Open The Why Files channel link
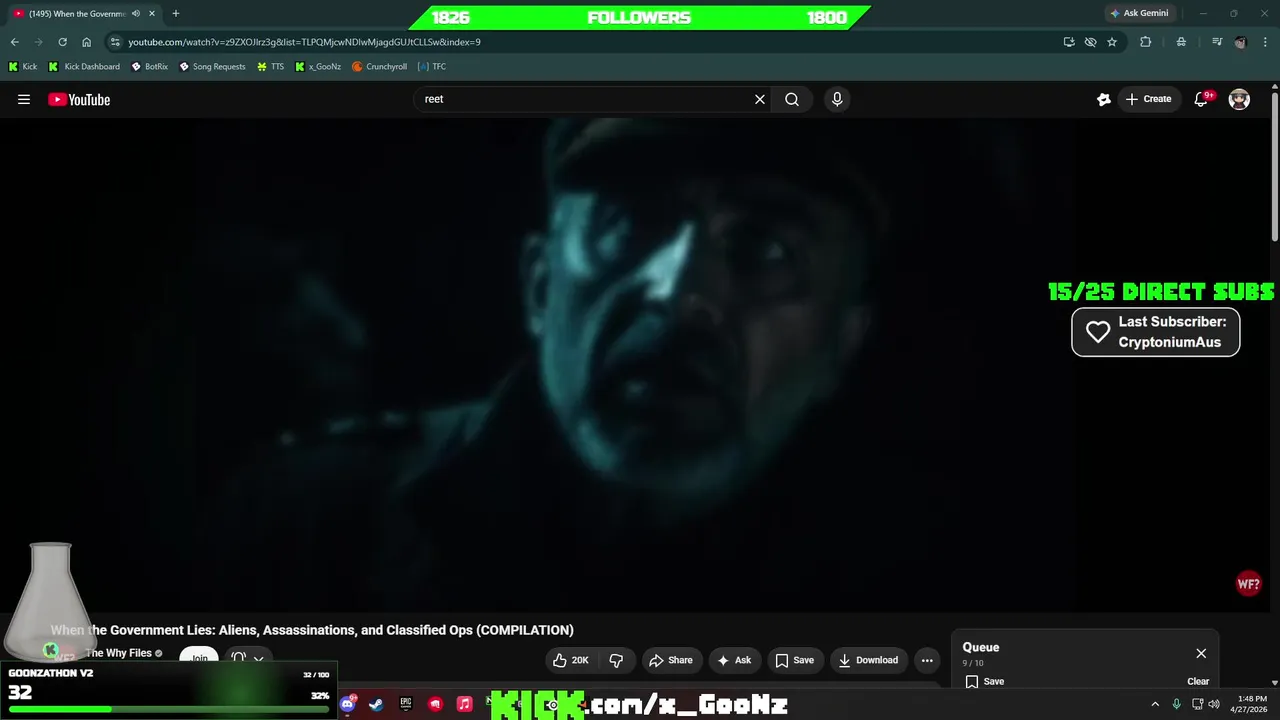 pos(118,653)
